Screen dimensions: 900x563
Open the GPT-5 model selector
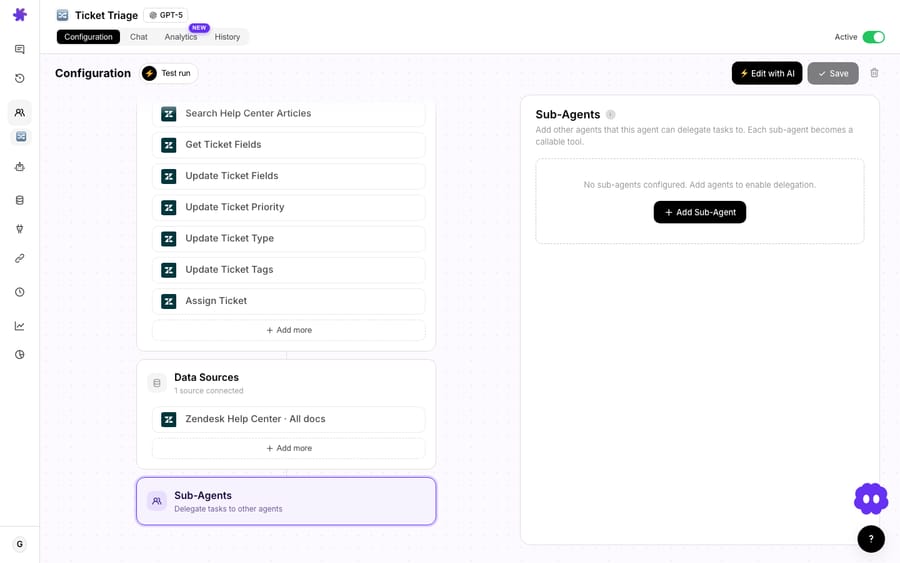[166, 15]
